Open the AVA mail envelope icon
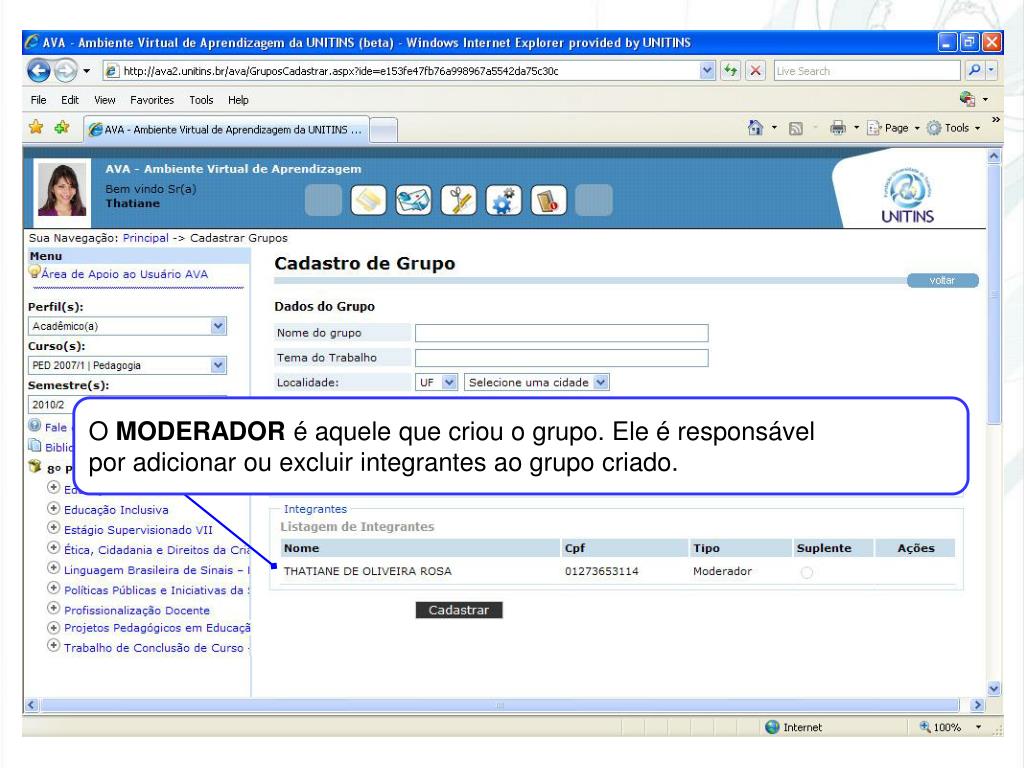Image resolution: width=1024 pixels, height=768 pixels. 413,200
